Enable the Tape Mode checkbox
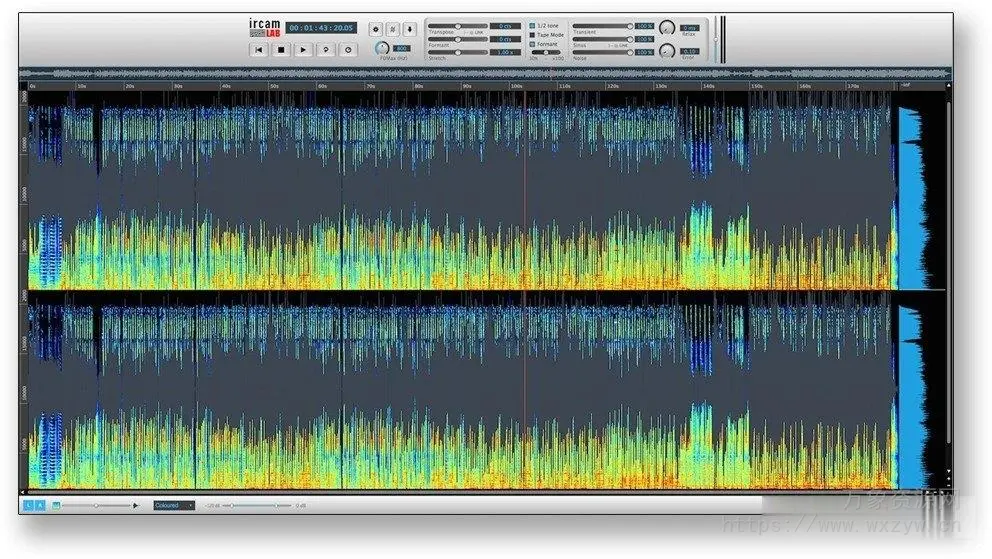 click(x=532, y=35)
